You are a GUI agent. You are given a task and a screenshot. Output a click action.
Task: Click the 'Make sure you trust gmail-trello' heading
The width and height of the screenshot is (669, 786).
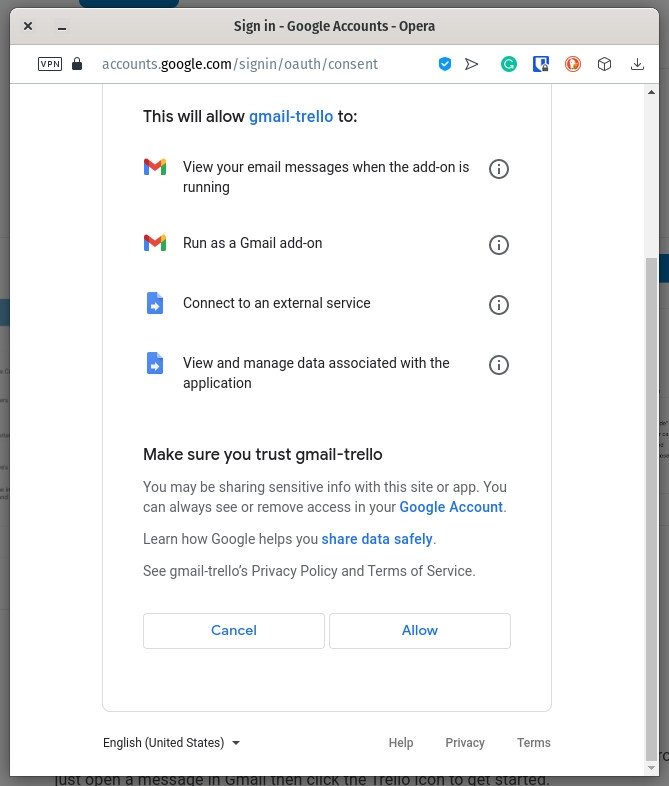[x=263, y=454]
